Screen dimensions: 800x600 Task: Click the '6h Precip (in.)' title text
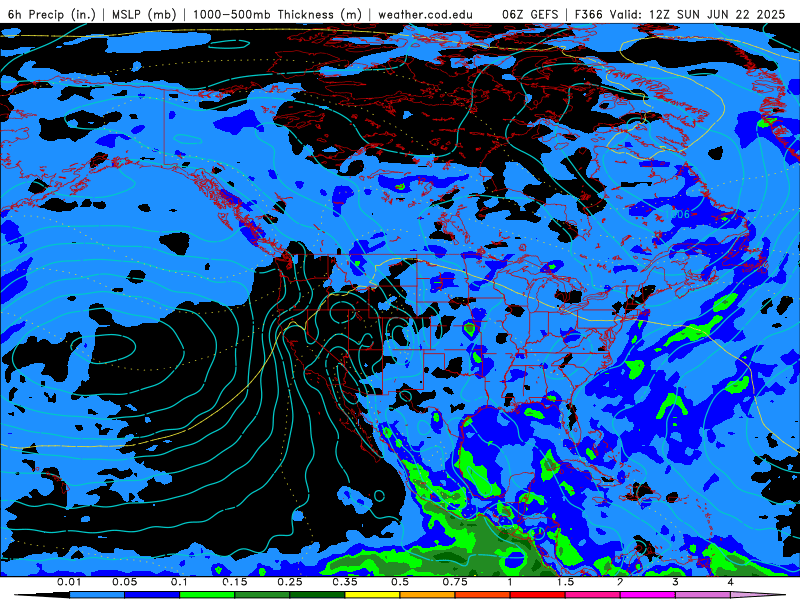(x=52, y=14)
